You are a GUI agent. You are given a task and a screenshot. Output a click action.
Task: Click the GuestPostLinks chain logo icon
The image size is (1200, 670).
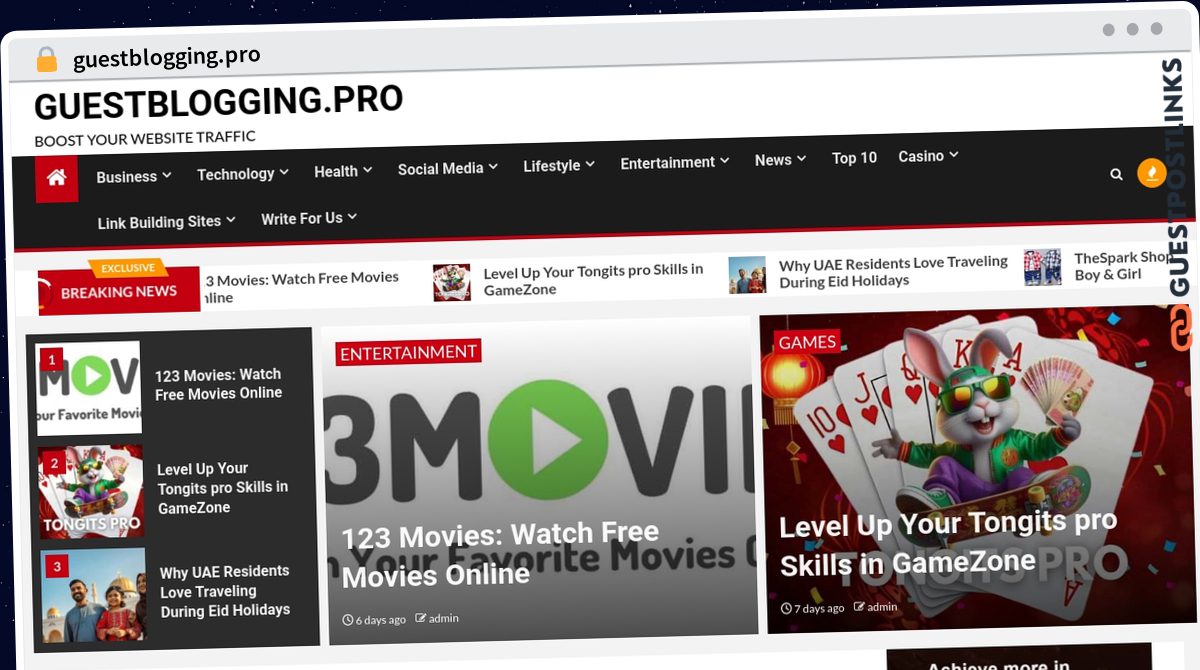(x=1181, y=328)
